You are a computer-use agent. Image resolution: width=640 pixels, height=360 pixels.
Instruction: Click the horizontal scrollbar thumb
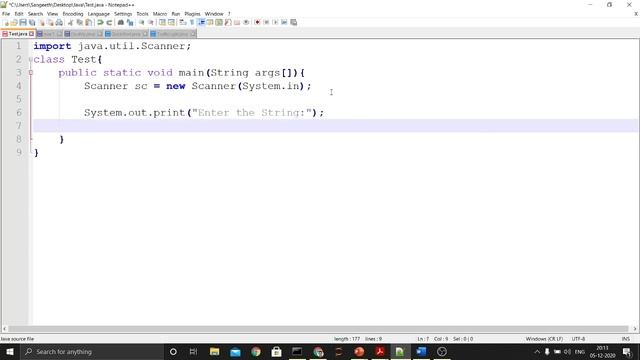(318, 329)
